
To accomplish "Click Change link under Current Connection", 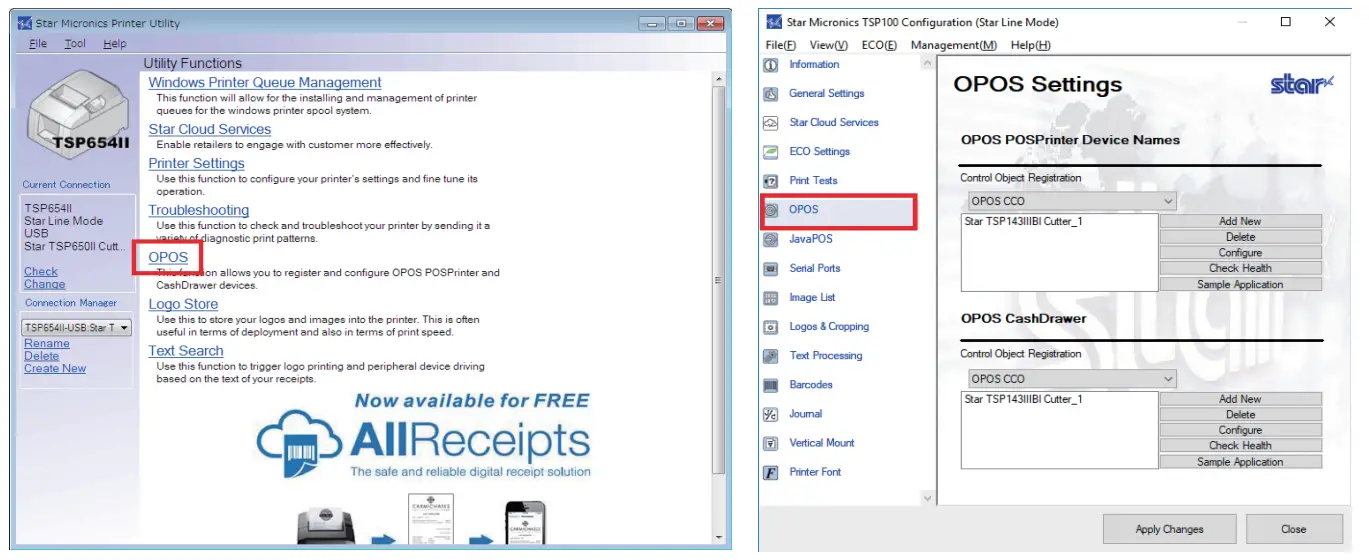I will click(x=45, y=285).
